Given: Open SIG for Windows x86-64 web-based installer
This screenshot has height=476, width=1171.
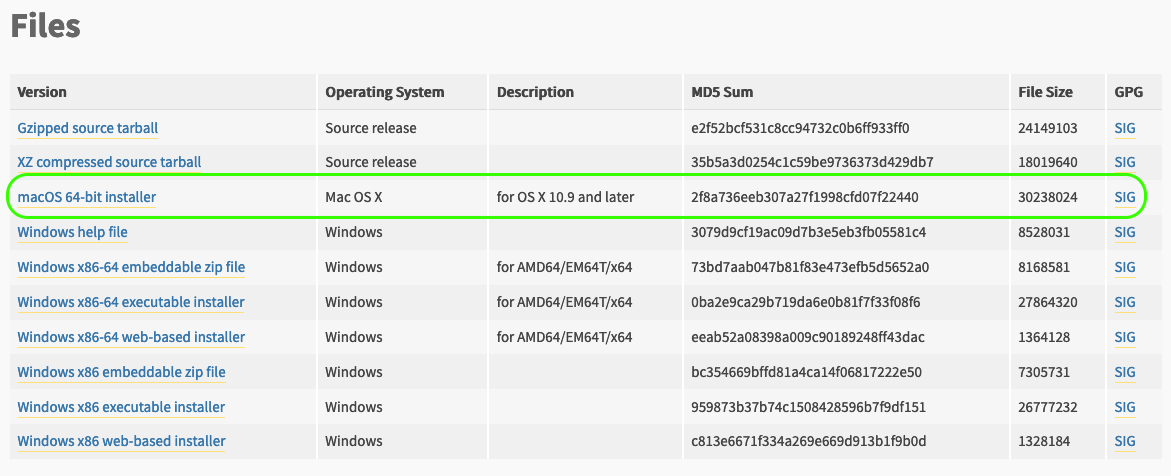Looking at the screenshot, I should click(x=1125, y=337).
